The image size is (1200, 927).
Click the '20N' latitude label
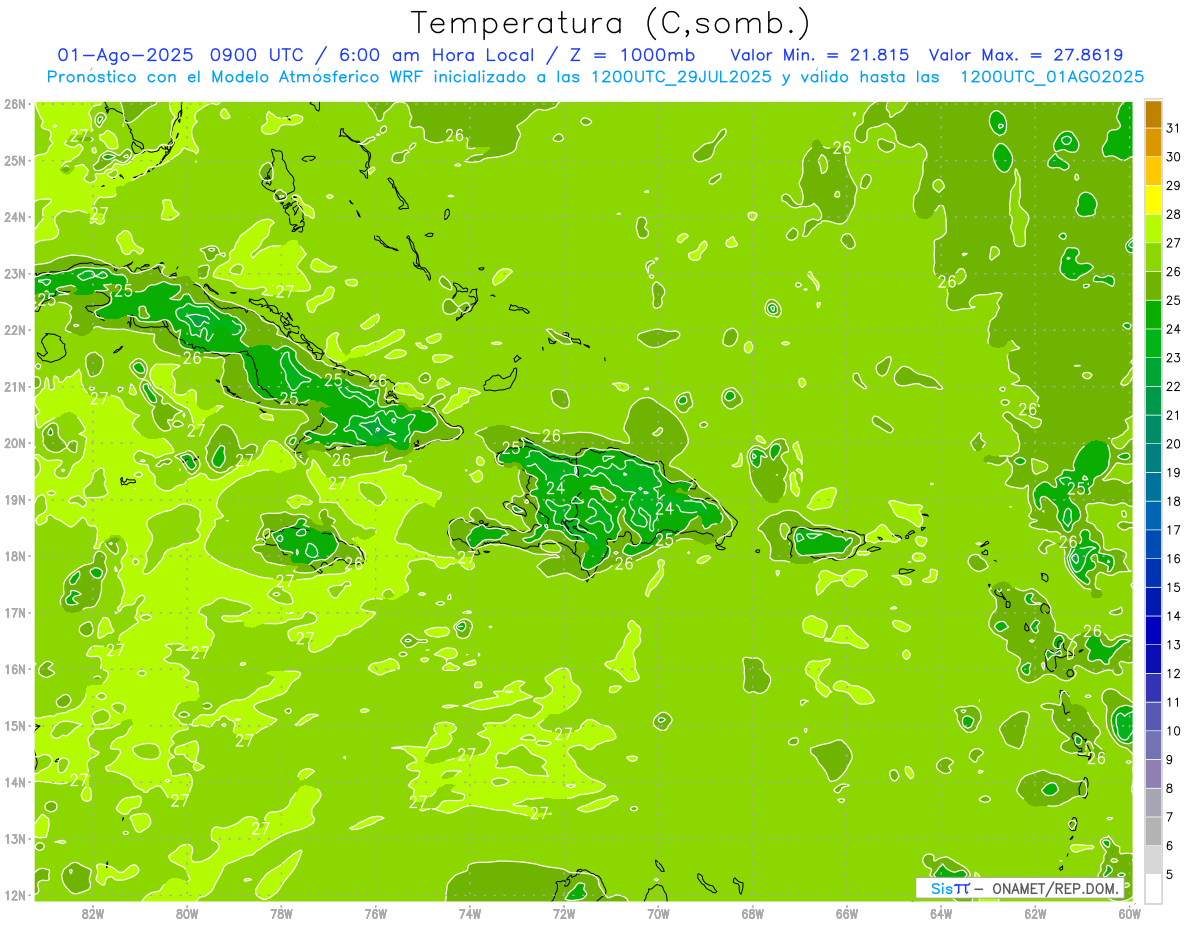14,443
